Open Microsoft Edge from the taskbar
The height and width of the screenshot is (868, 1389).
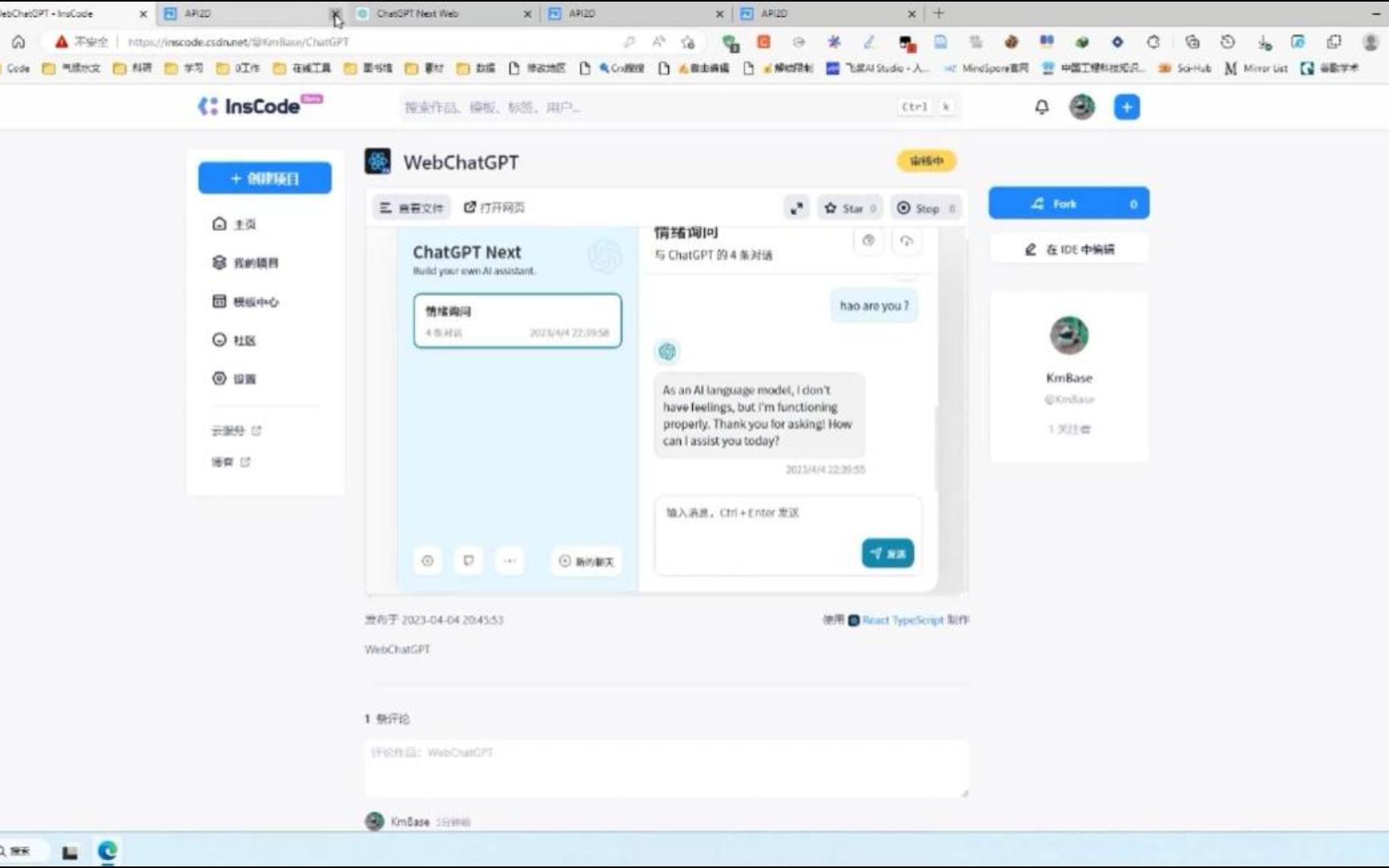[x=108, y=851]
